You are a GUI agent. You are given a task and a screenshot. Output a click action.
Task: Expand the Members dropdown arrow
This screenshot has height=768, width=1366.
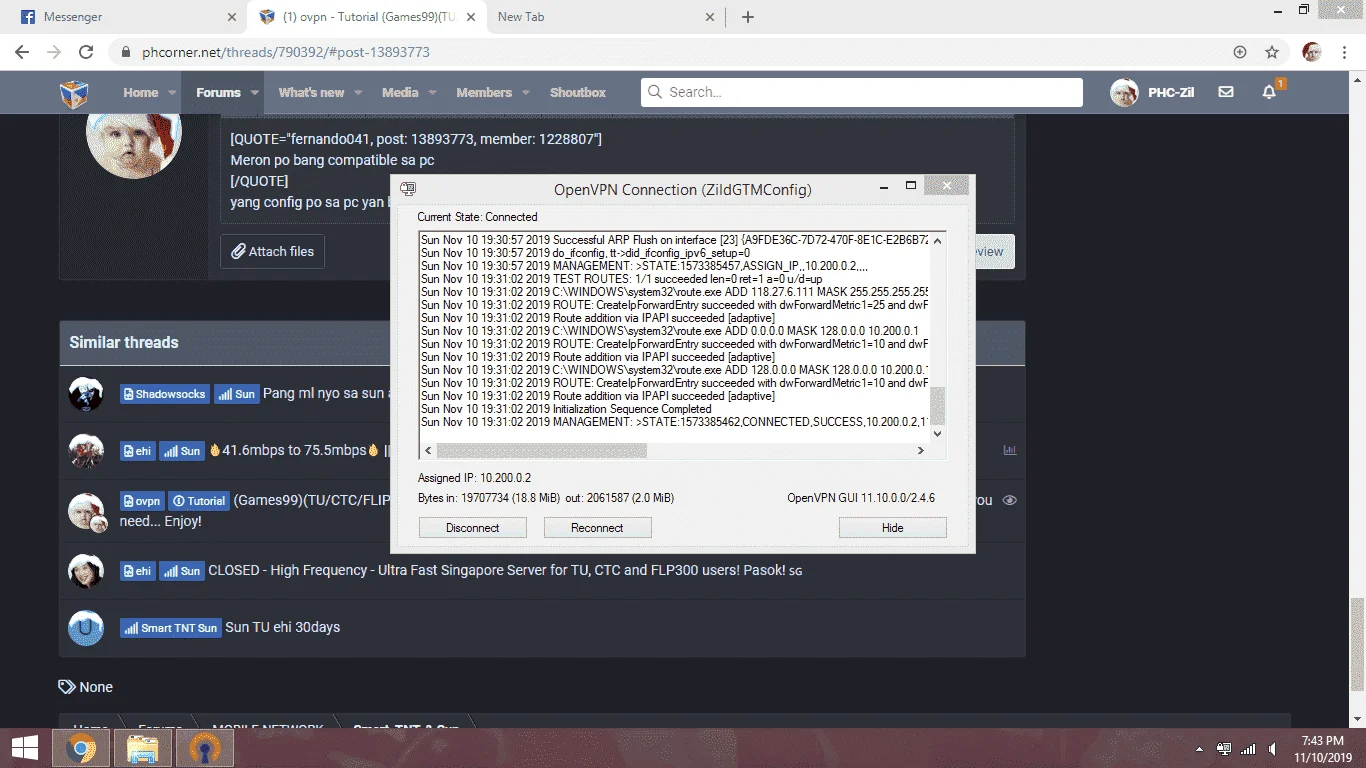(x=526, y=93)
